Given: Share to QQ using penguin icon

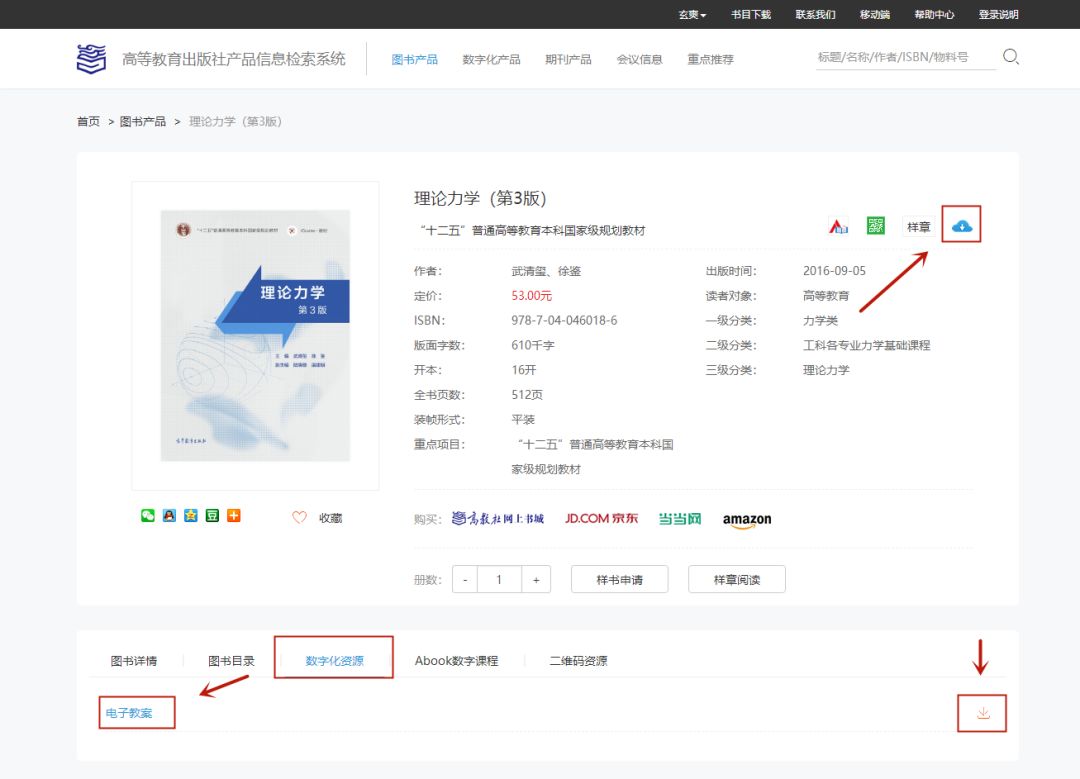Looking at the screenshot, I should tap(169, 516).
